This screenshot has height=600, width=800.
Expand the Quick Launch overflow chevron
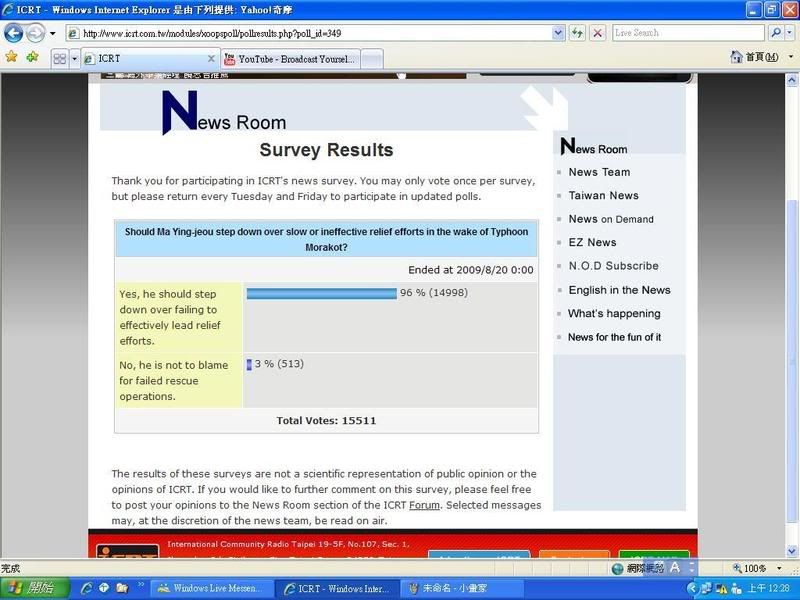coord(140,585)
